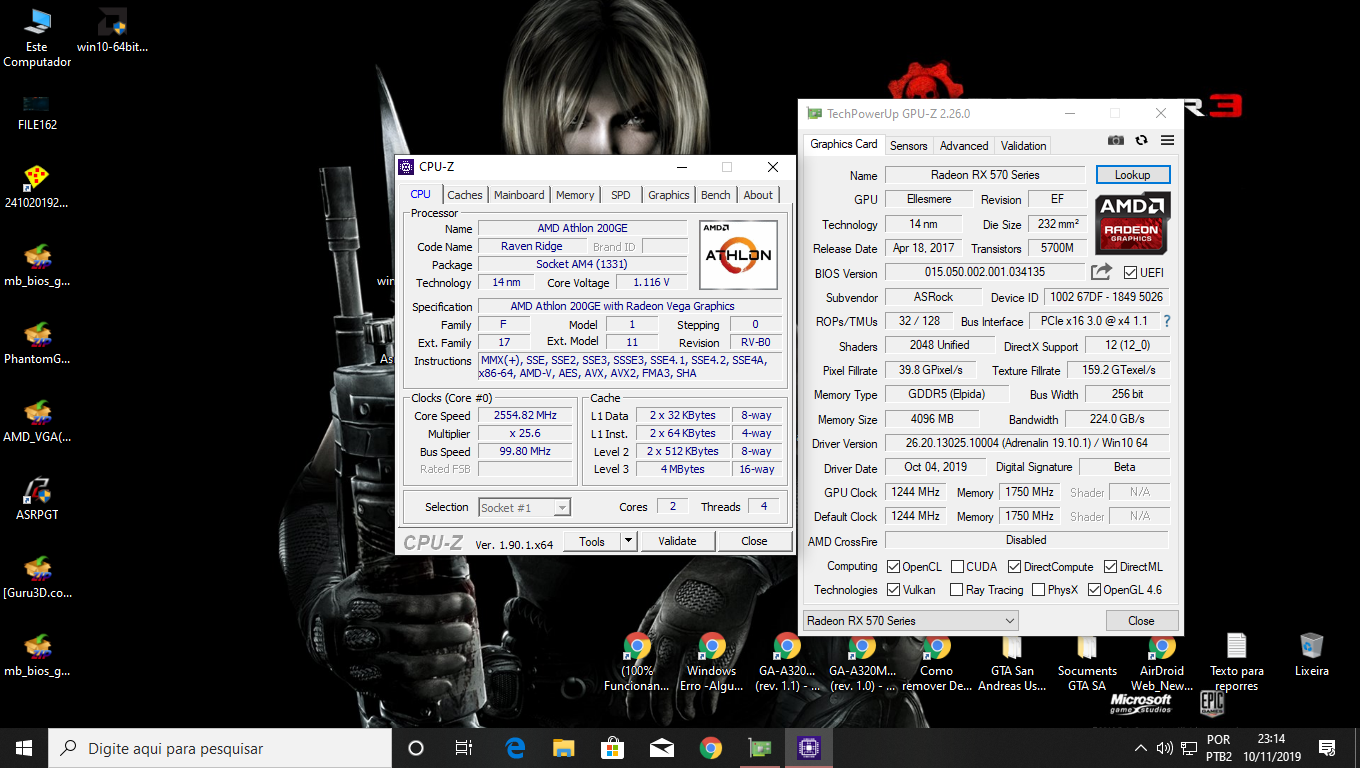Click the Close button in GPU-Z
The height and width of the screenshot is (768, 1360).
click(1141, 621)
